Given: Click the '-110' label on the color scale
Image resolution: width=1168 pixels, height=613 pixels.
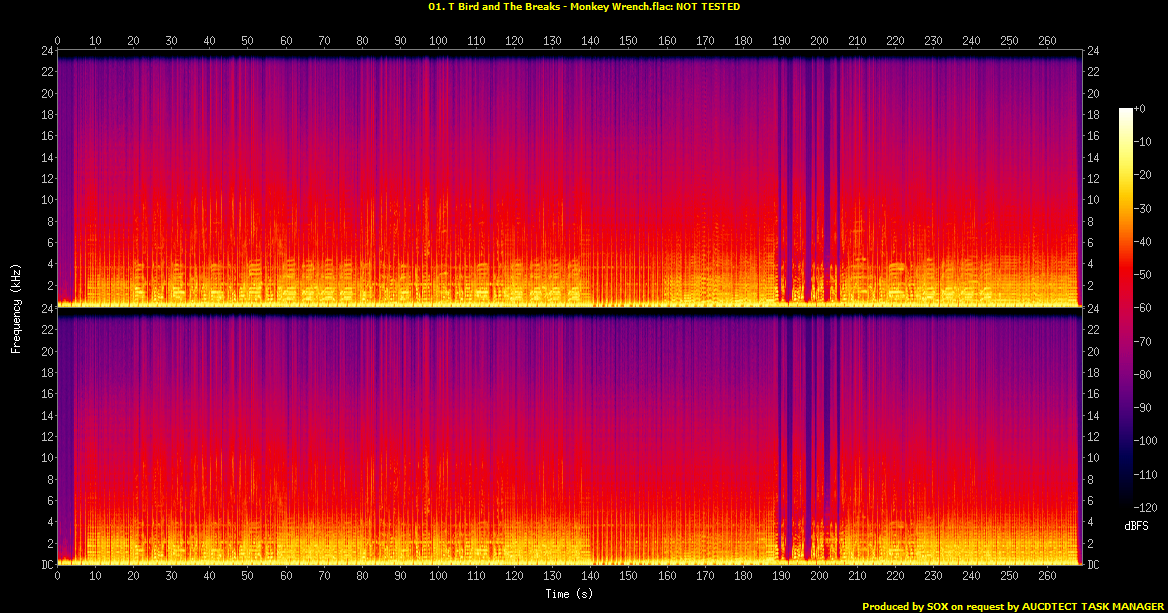Looking at the screenshot, I should (x=1146, y=474).
